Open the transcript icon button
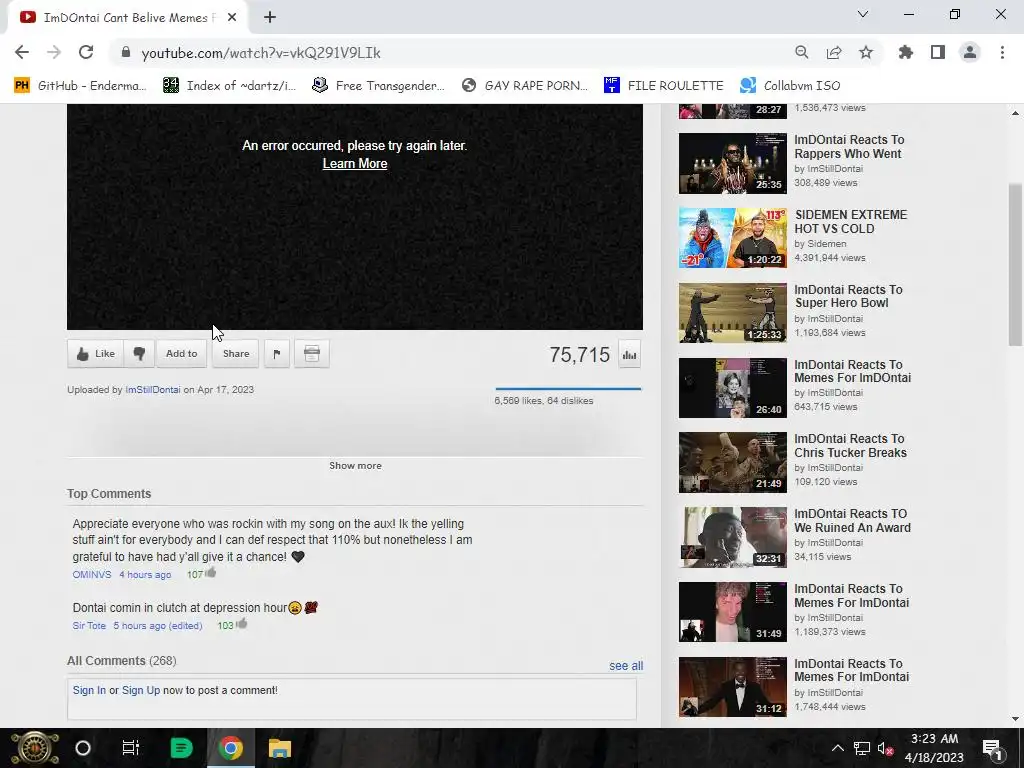Screen dimensions: 1024x768 312,353
